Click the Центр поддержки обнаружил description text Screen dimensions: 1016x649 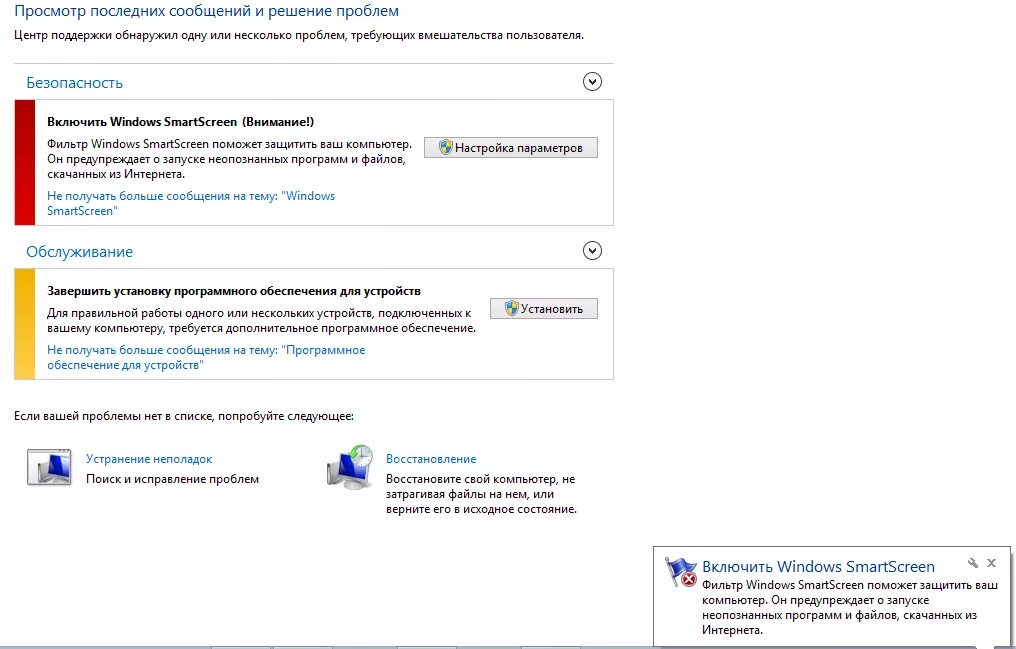click(299, 35)
